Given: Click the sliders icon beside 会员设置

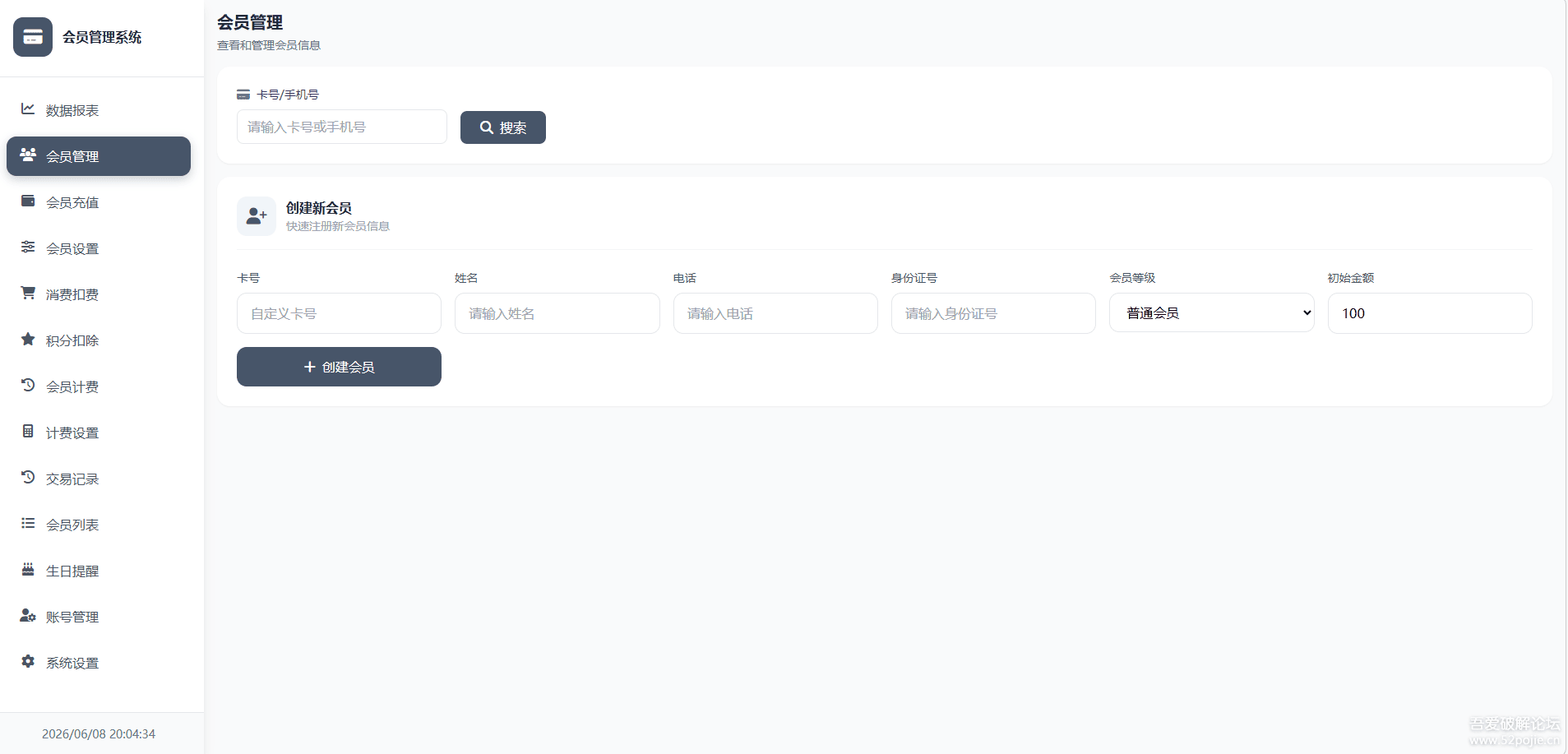Looking at the screenshot, I should (x=28, y=247).
